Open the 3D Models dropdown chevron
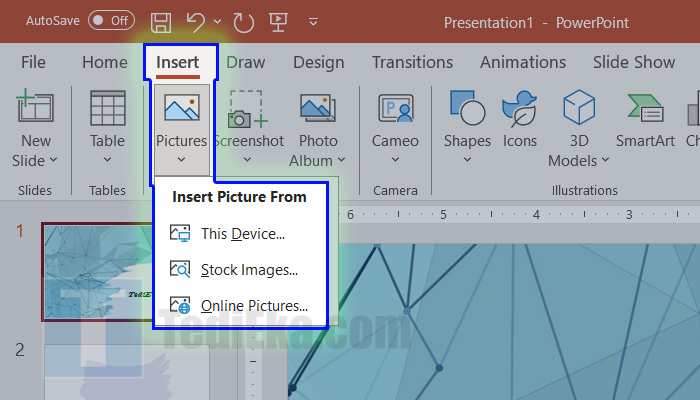Viewport: 700px width, 400px height. click(605, 160)
